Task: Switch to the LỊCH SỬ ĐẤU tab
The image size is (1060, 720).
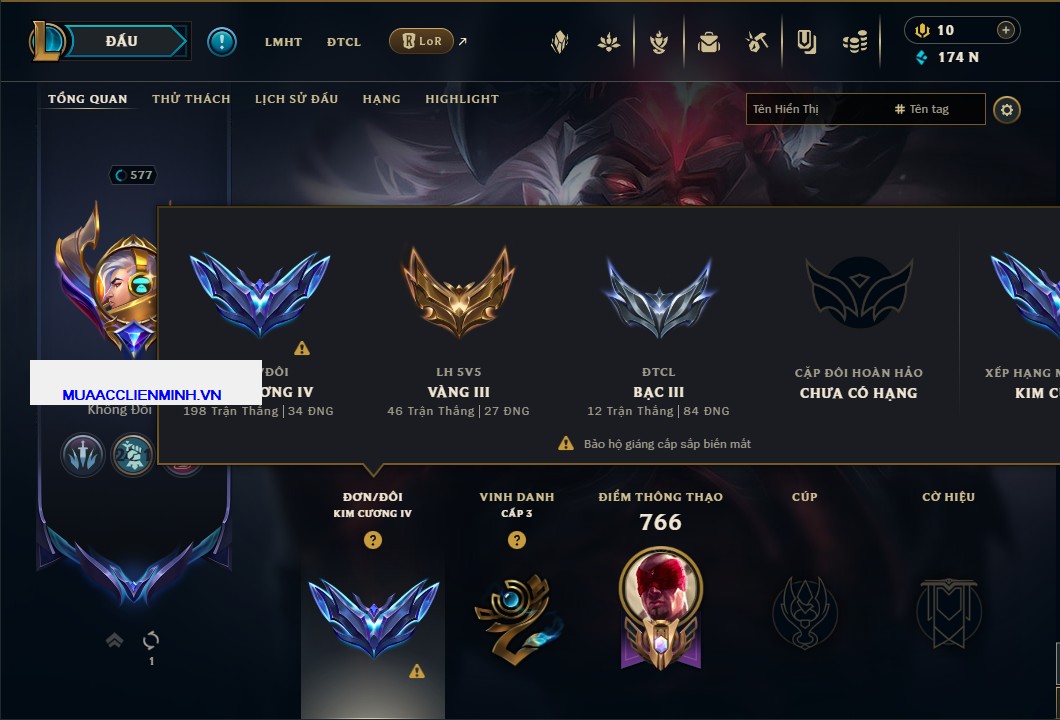Action: (296, 99)
